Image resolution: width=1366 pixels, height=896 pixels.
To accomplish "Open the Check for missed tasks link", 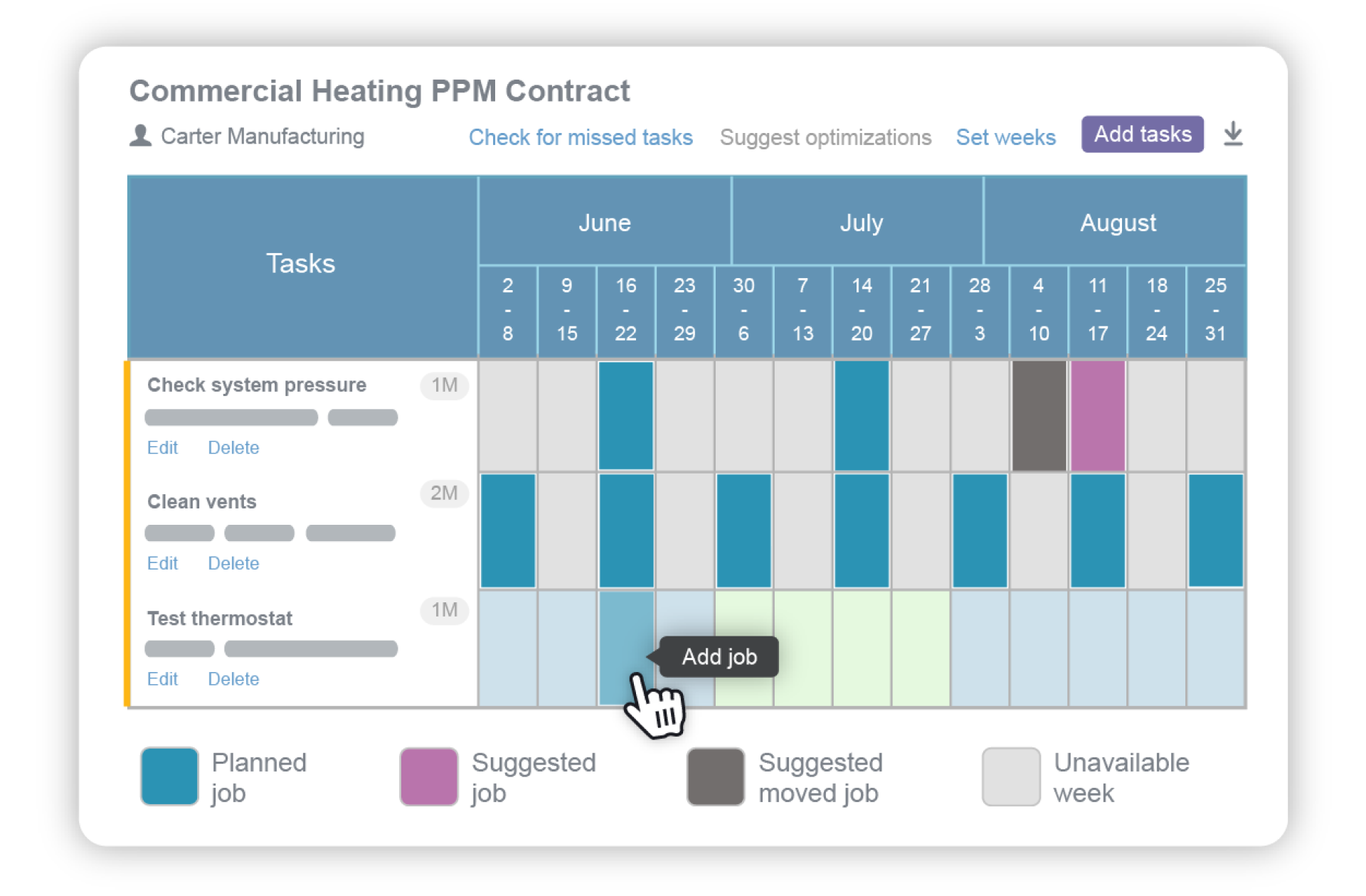I will pyautogui.click(x=581, y=137).
